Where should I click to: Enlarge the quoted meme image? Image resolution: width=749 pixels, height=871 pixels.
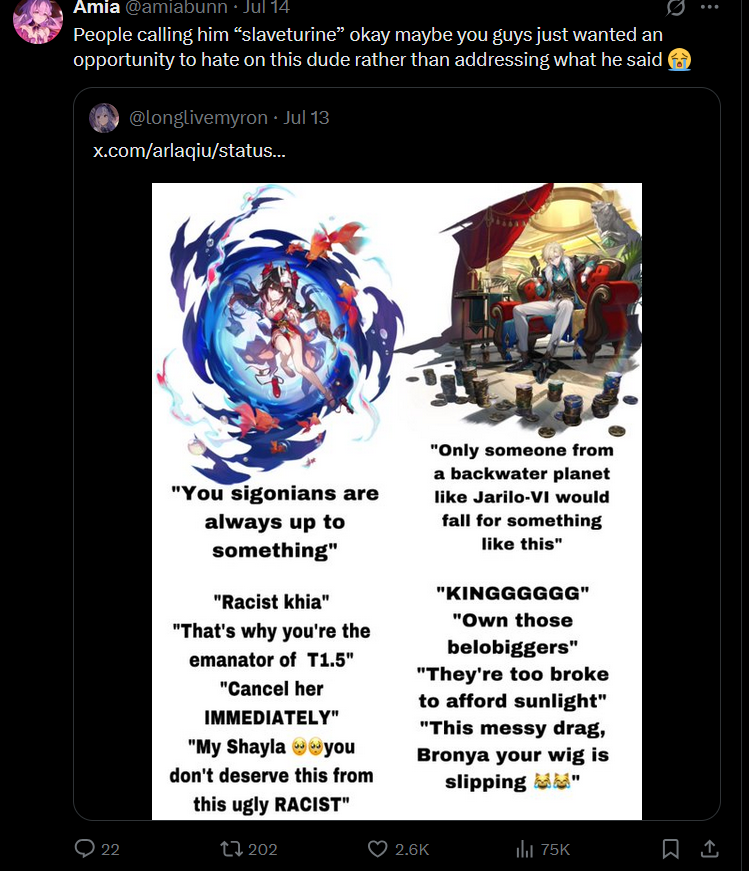[x=397, y=501]
